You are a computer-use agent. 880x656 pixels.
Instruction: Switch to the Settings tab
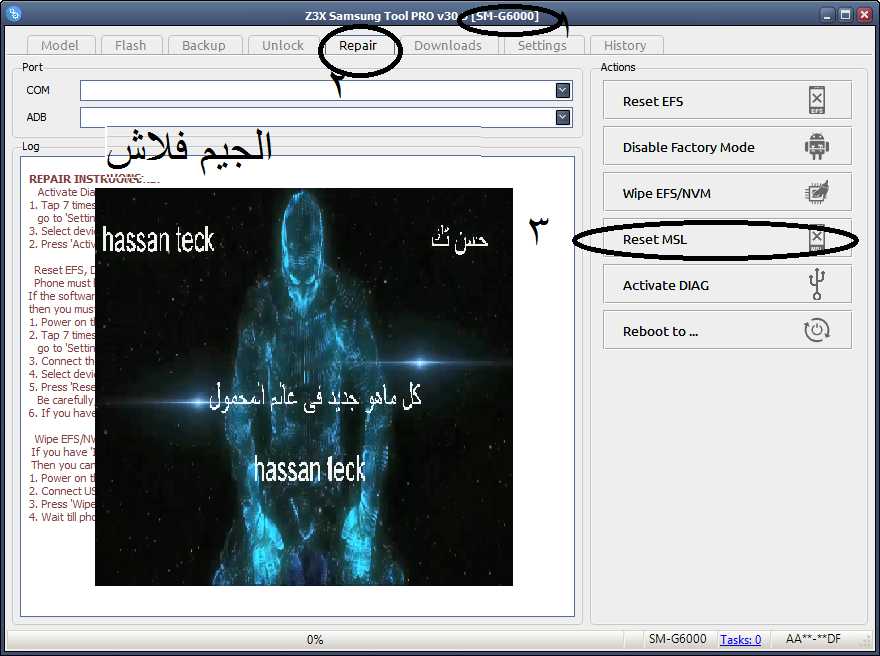click(542, 45)
